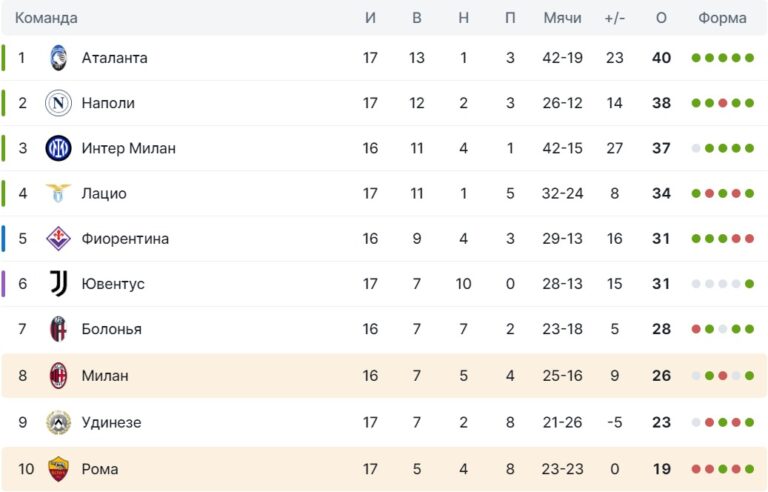Click the AC Milan club badge
Viewport: 768px width, 492px height.
(x=58, y=376)
